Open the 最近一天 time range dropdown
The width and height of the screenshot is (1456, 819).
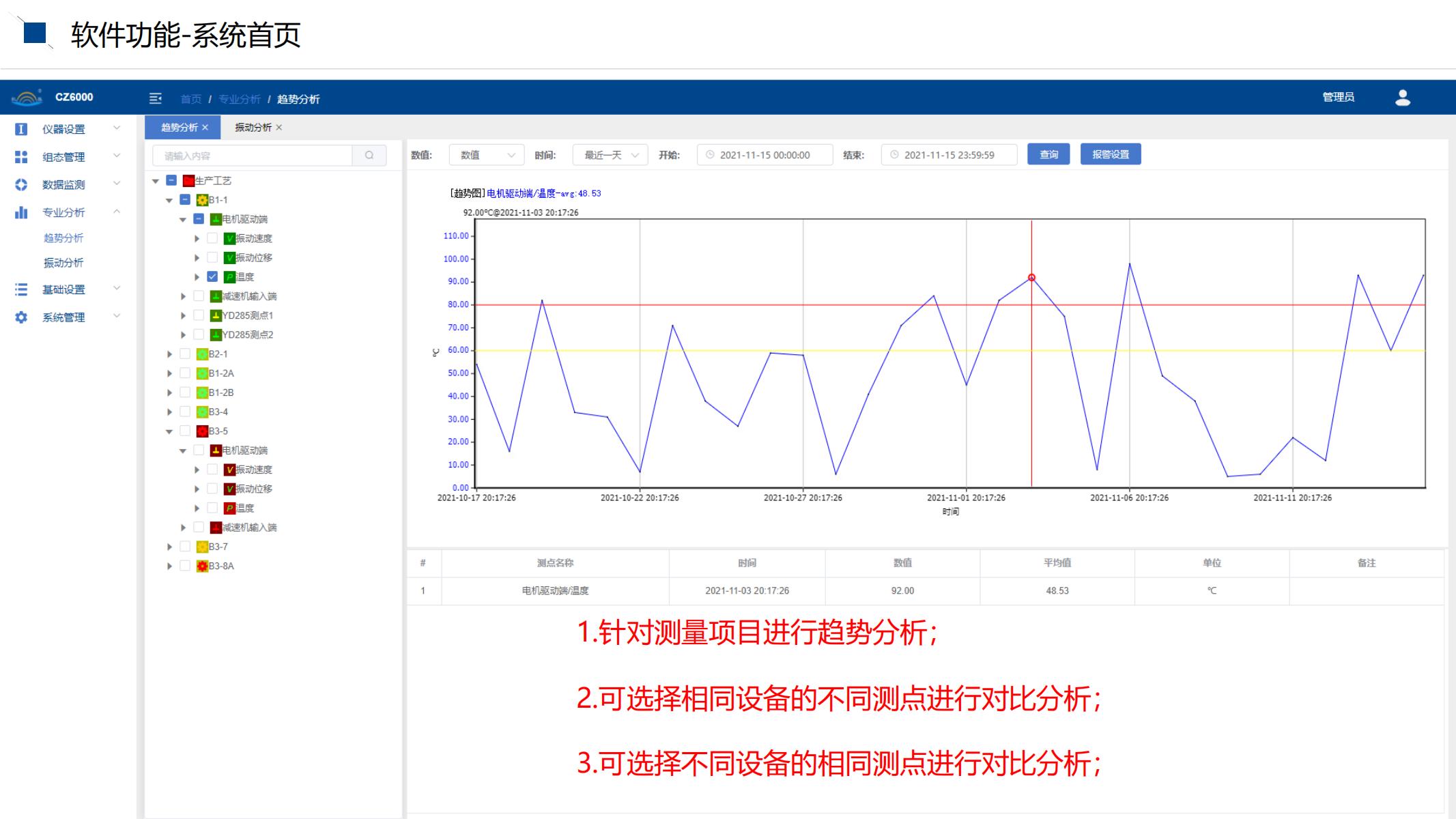pos(610,154)
